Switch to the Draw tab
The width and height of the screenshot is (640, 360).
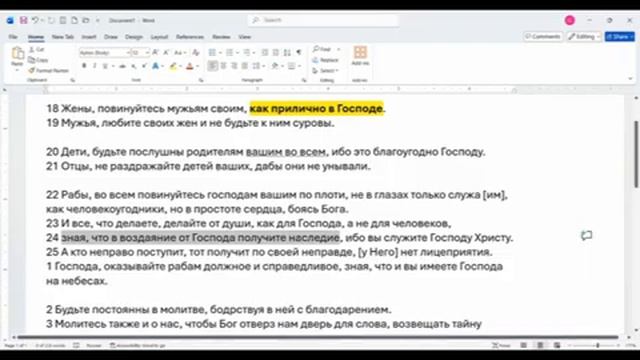111,37
